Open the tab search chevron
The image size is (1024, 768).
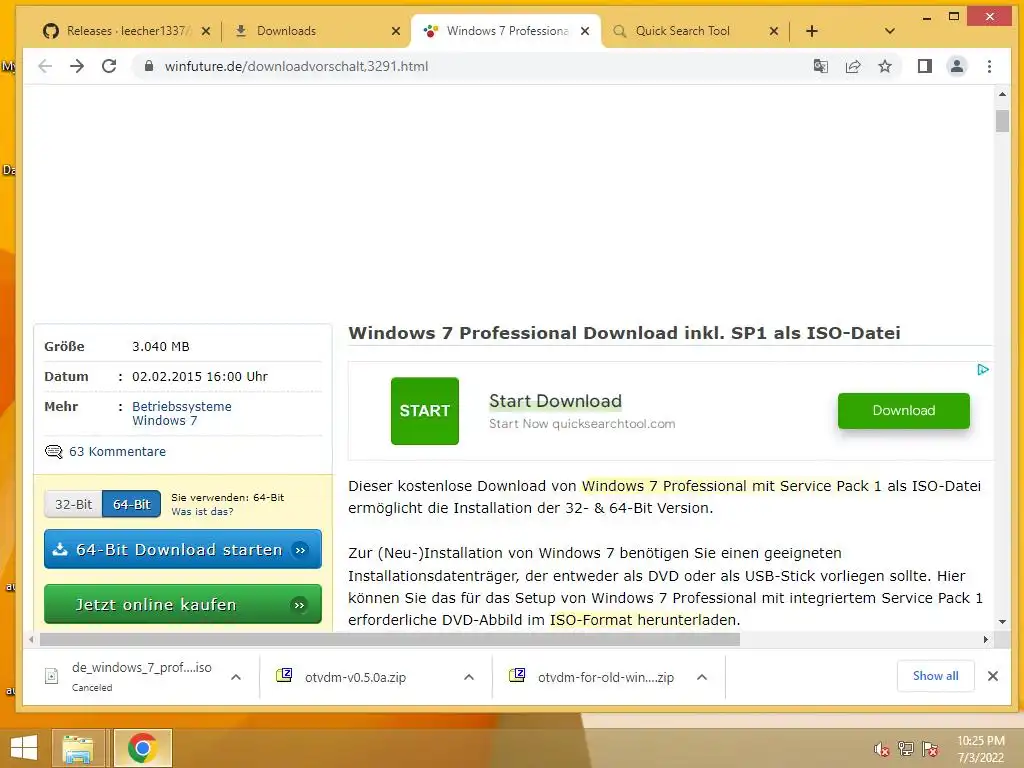[889, 31]
